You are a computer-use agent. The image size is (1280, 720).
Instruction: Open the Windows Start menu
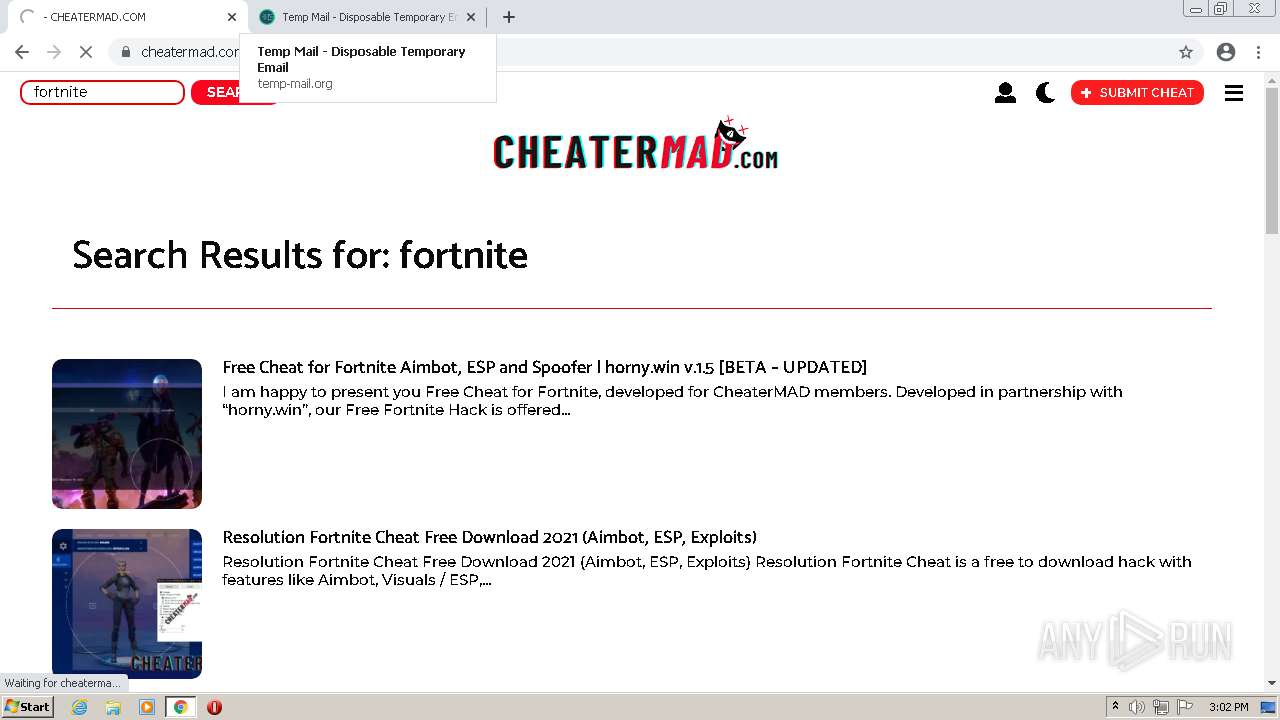point(27,707)
